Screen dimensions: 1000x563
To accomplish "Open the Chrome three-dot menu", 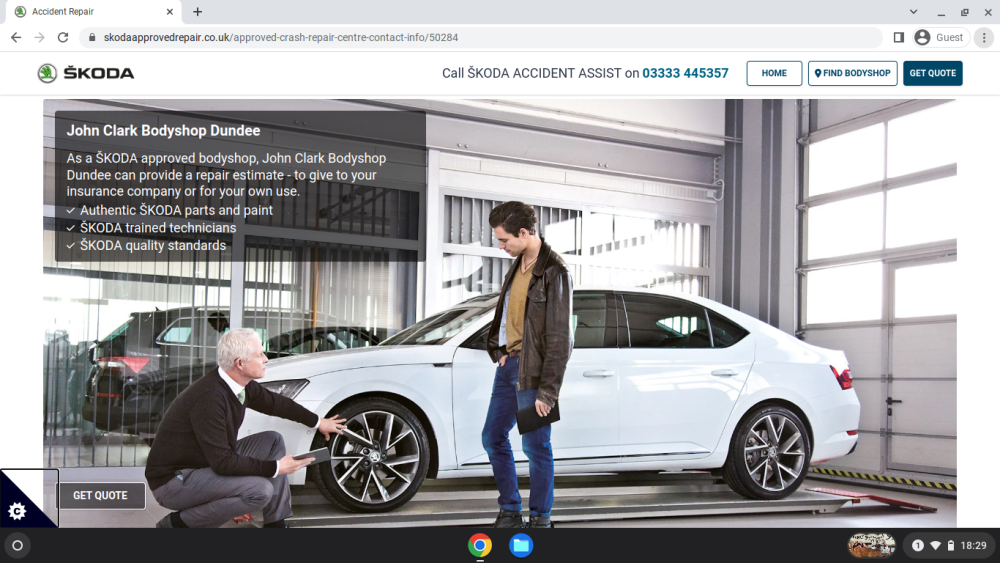I will tap(984, 38).
